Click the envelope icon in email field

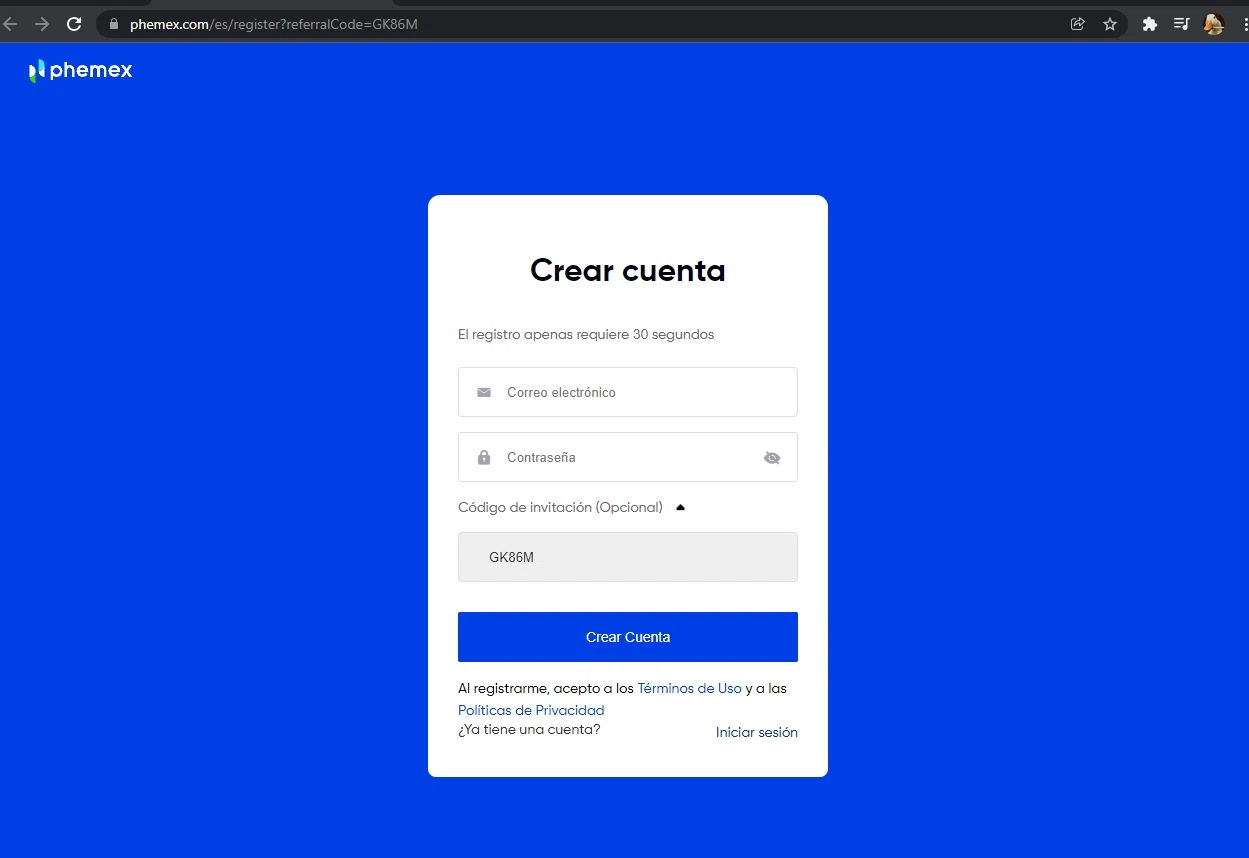(484, 392)
